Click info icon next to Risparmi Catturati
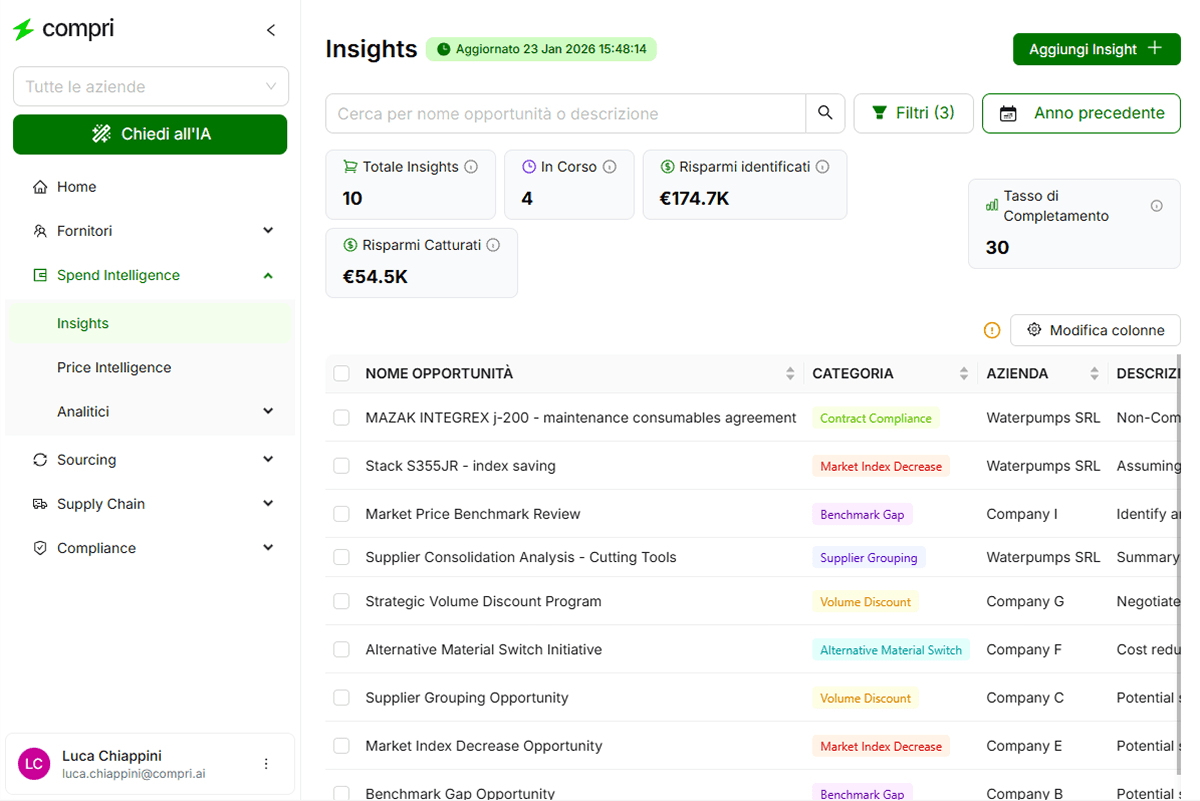This screenshot has width=1200, height=801. click(493, 245)
